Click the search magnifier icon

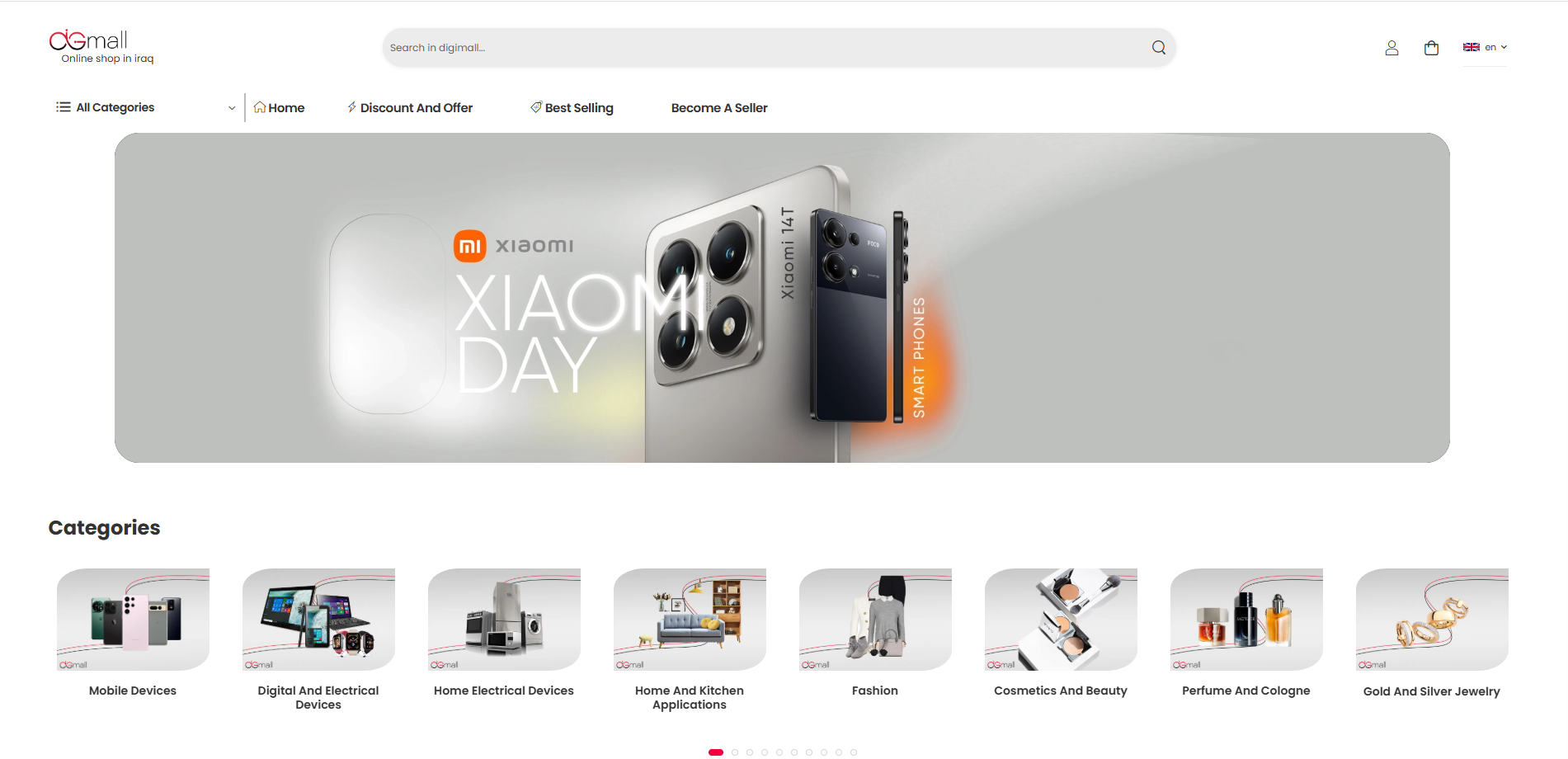click(1159, 48)
